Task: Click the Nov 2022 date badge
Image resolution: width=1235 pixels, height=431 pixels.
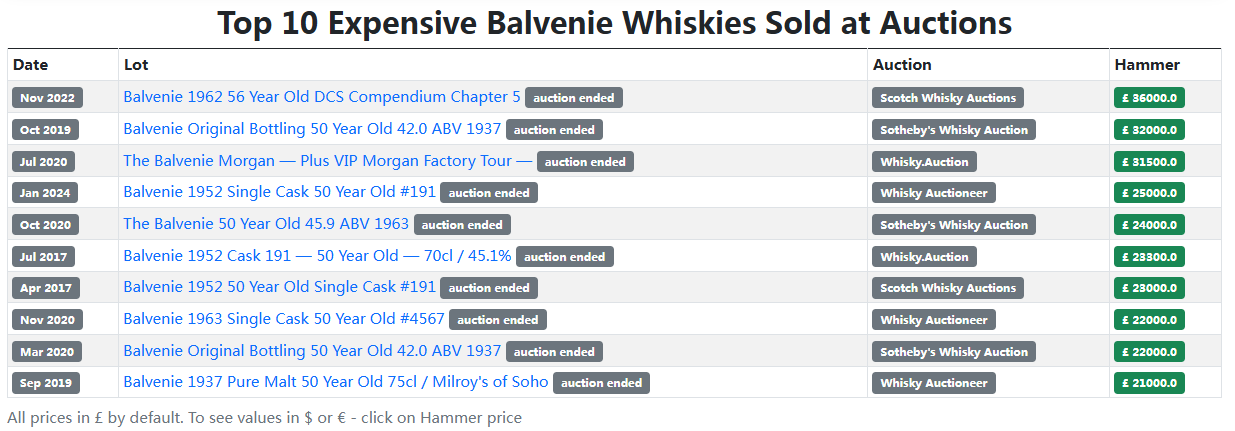Action: pos(47,98)
